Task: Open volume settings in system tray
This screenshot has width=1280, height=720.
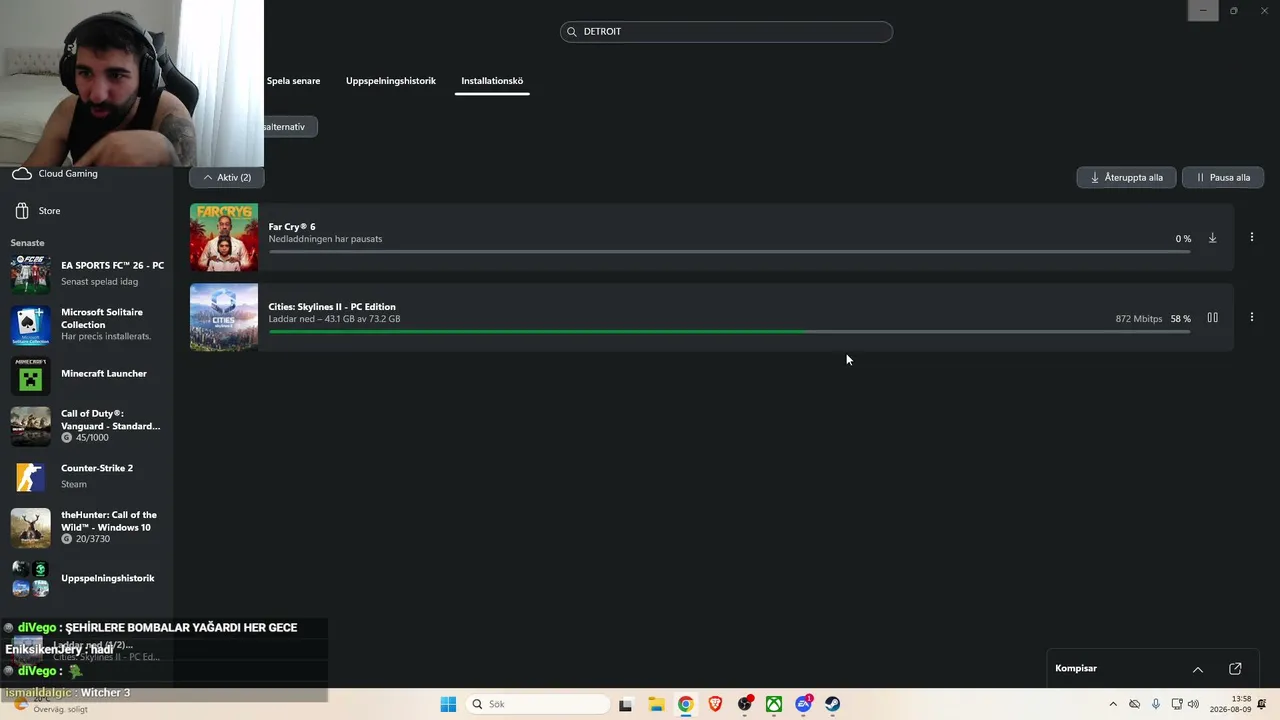Action: [x=1193, y=704]
